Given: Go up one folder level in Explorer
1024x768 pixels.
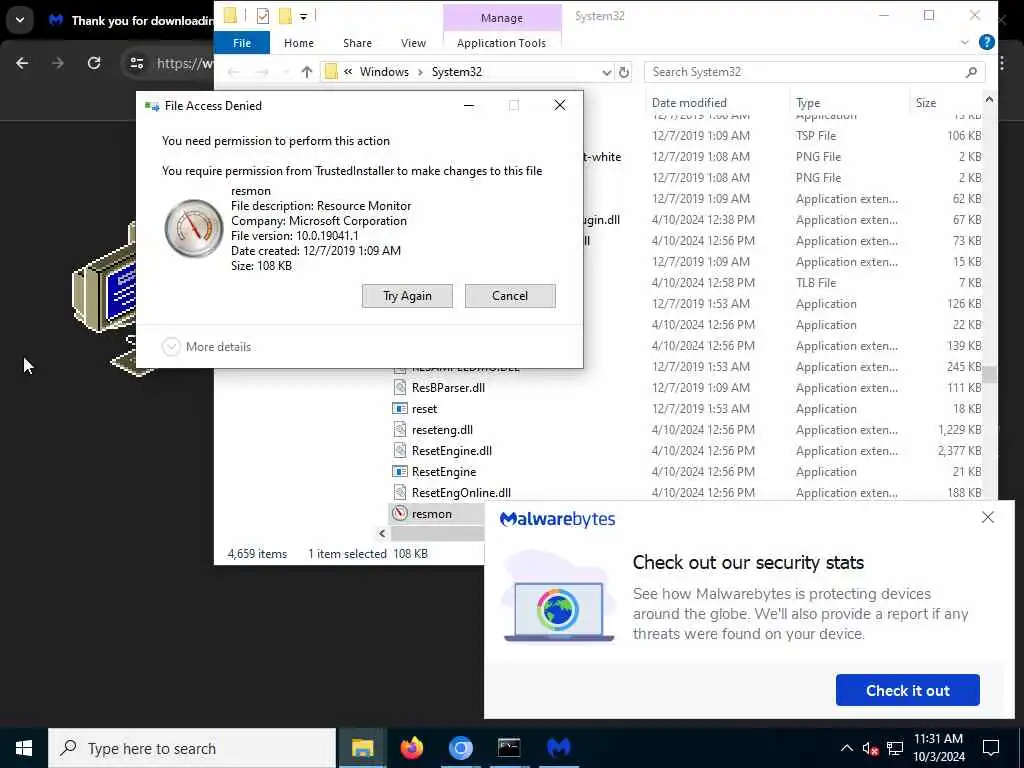Looking at the screenshot, I should [x=307, y=72].
